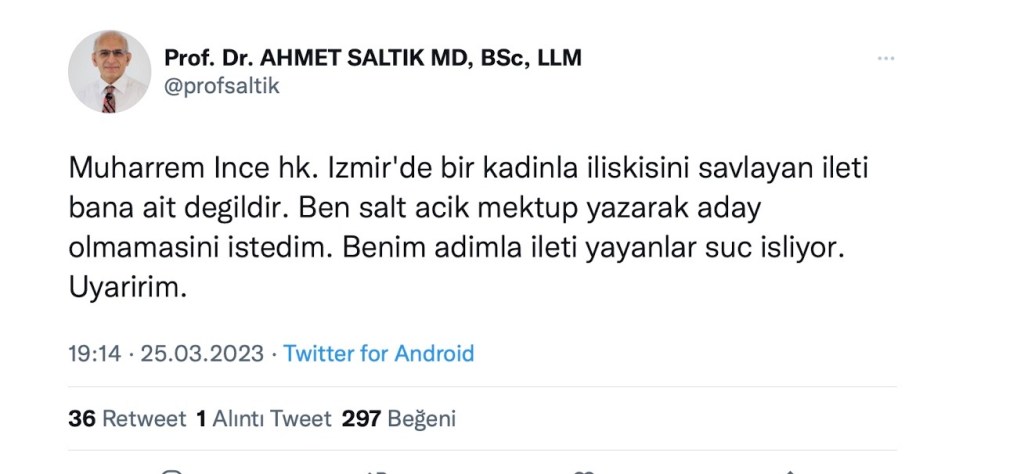The width and height of the screenshot is (1024, 474).
Task: Click the 19:14 tweet time
Action: (94, 353)
